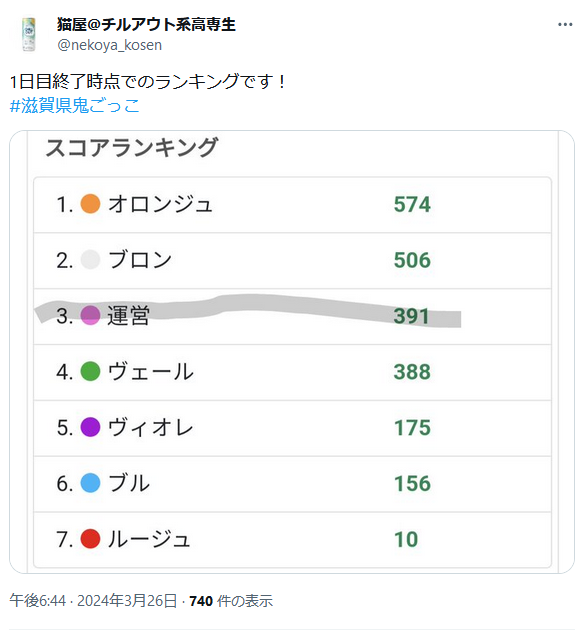Click the ヴェール team name row
The height and width of the screenshot is (643, 584).
coord(292,372)
